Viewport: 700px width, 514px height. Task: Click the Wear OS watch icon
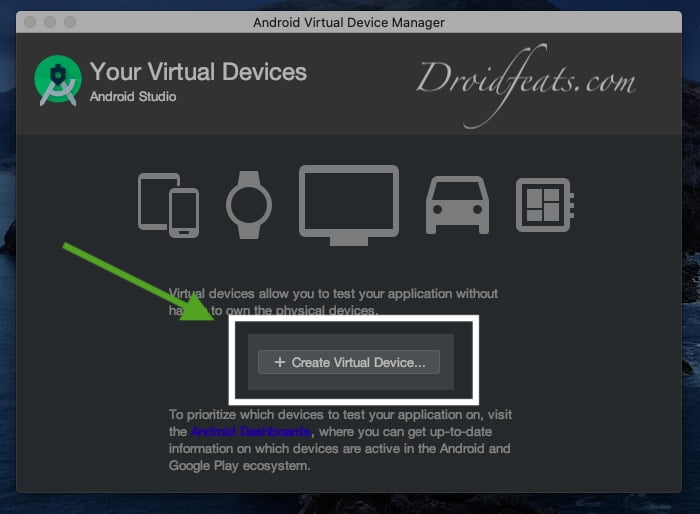(249, 205)
